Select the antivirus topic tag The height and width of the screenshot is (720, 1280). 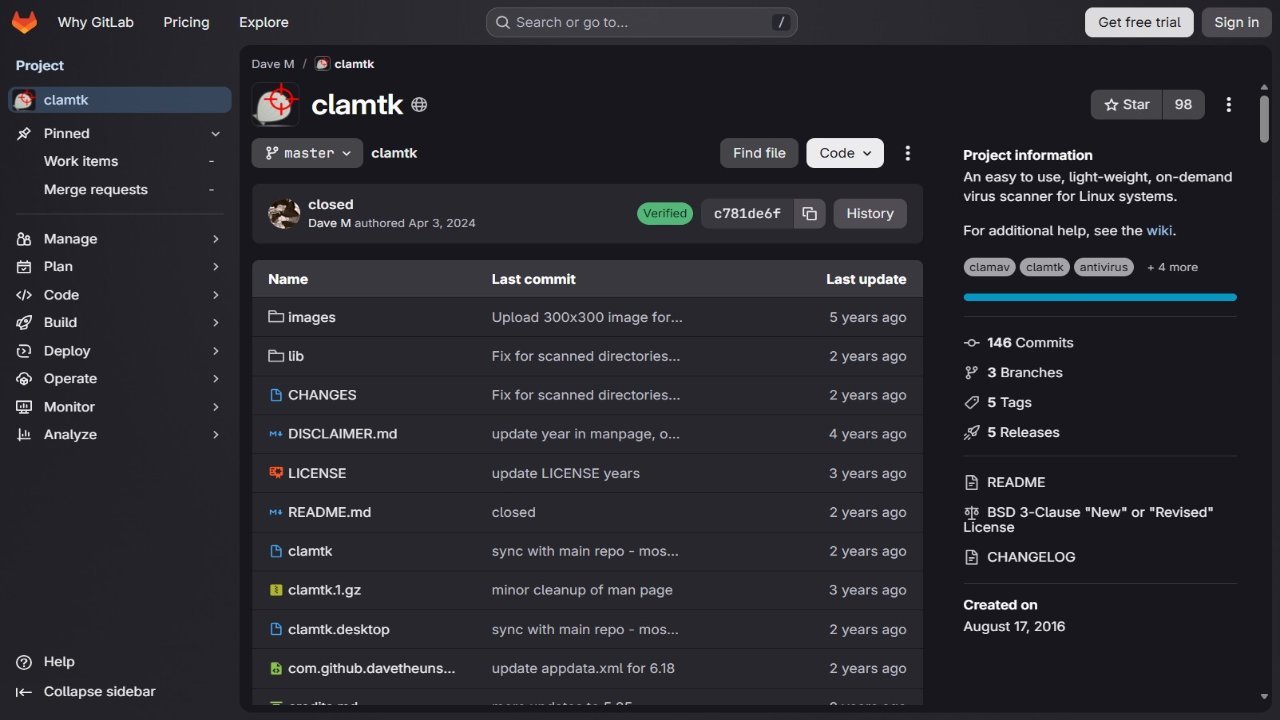[x=1105, y=267]
